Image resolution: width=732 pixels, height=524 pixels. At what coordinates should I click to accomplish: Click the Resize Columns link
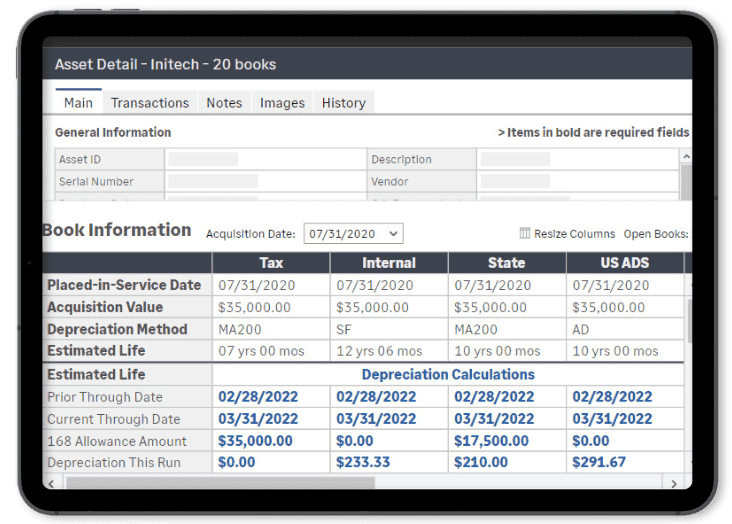(574, 234)
